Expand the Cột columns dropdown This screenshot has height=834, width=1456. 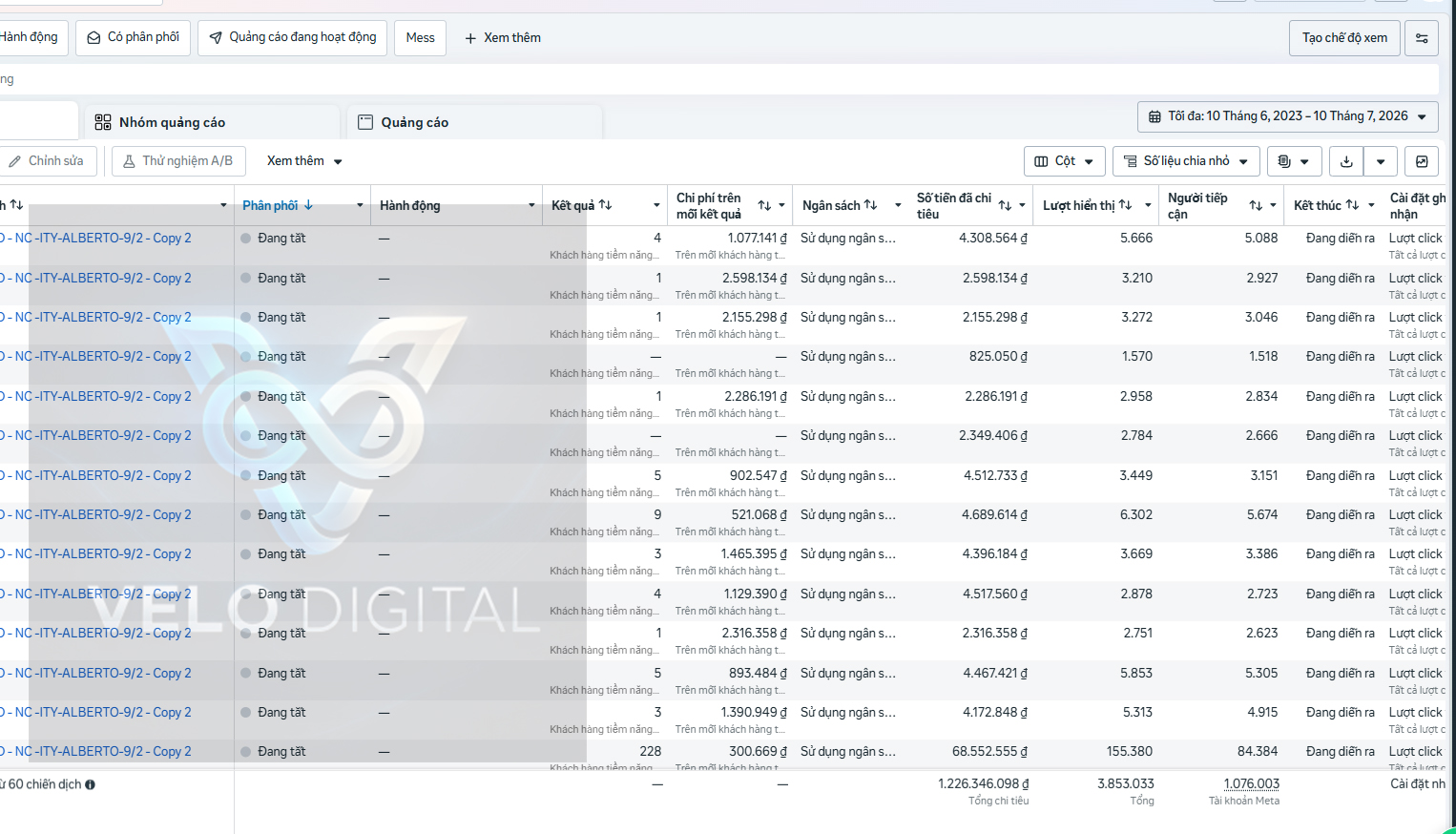1065,161
